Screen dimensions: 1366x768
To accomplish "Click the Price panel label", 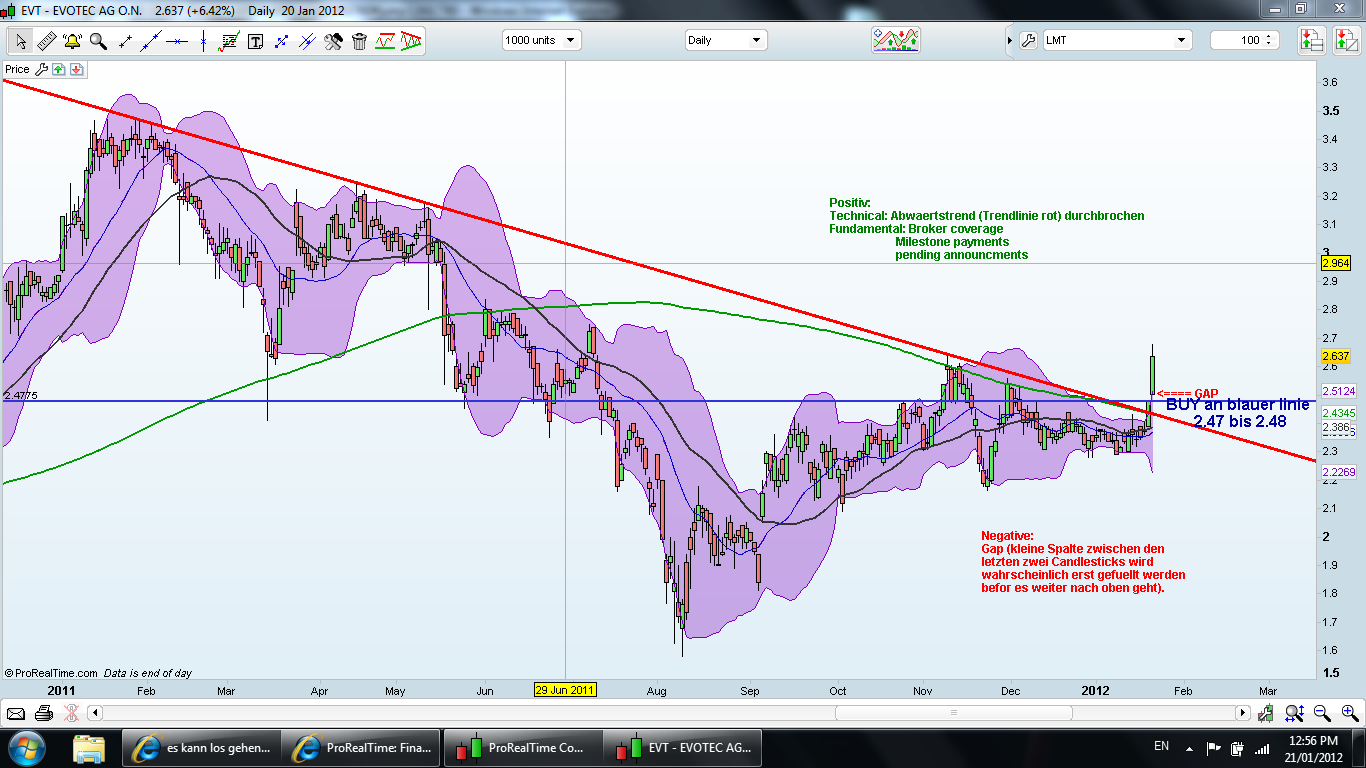I will coord(17,69).
